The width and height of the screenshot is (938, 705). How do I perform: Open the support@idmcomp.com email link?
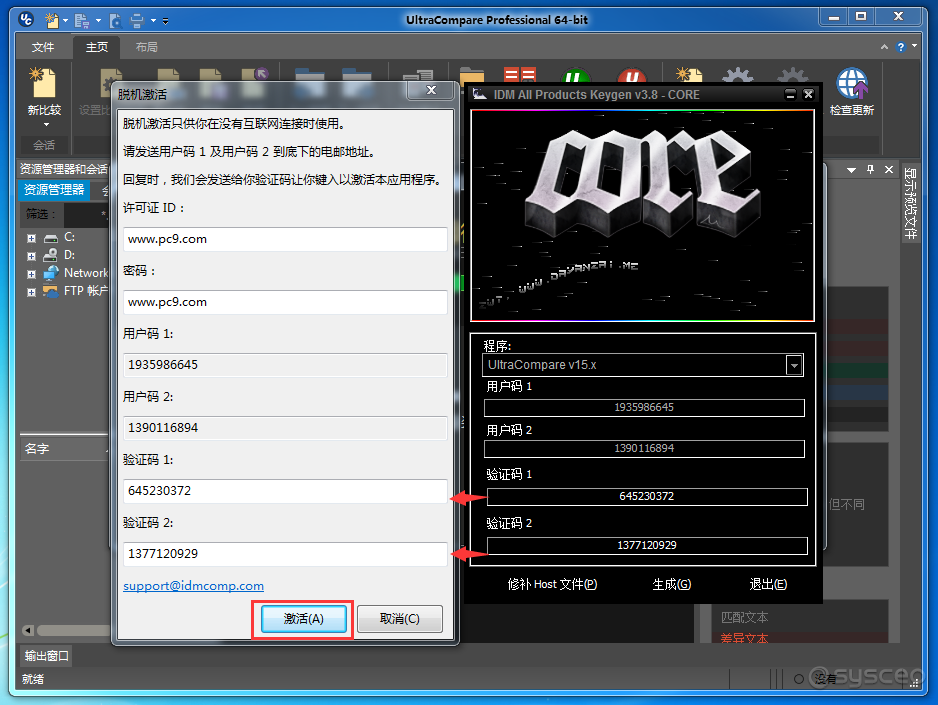point(193,586)
